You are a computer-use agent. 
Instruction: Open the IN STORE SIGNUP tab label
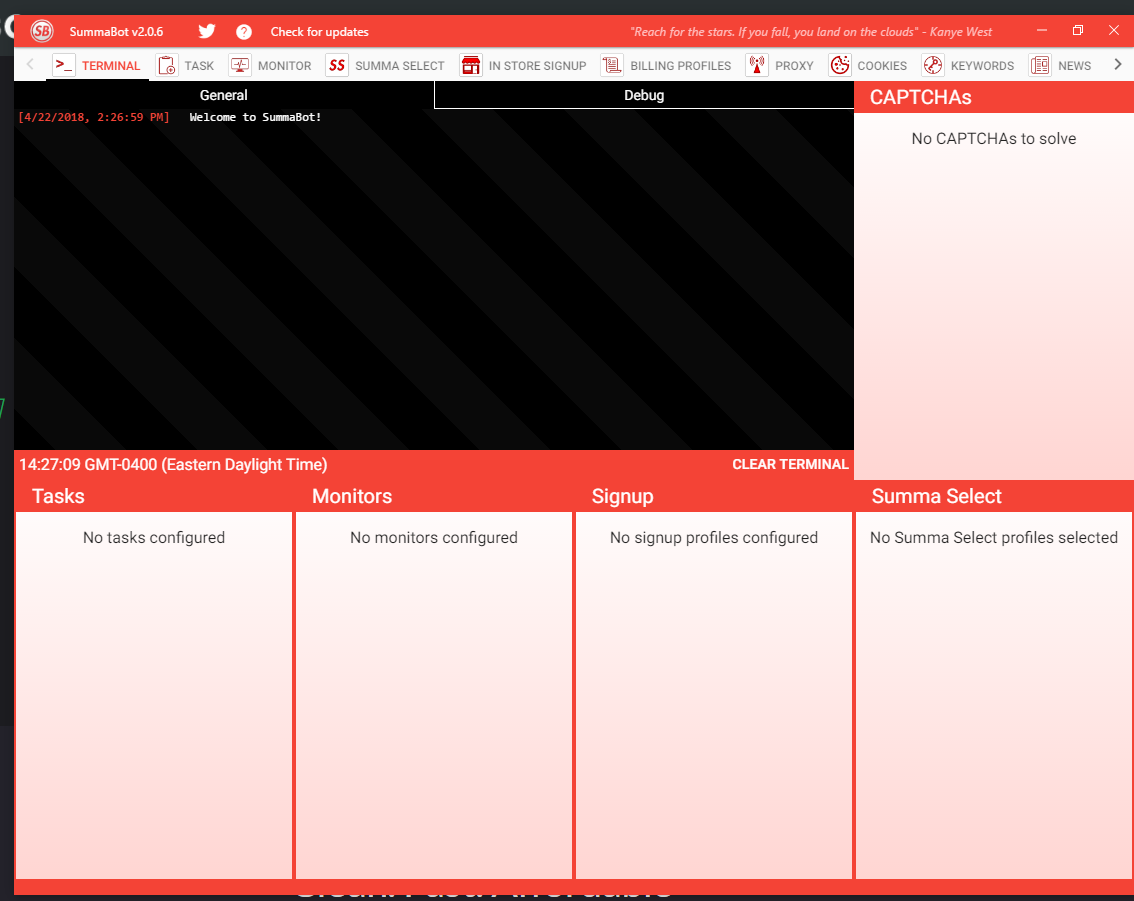click(x=537, y=66)
